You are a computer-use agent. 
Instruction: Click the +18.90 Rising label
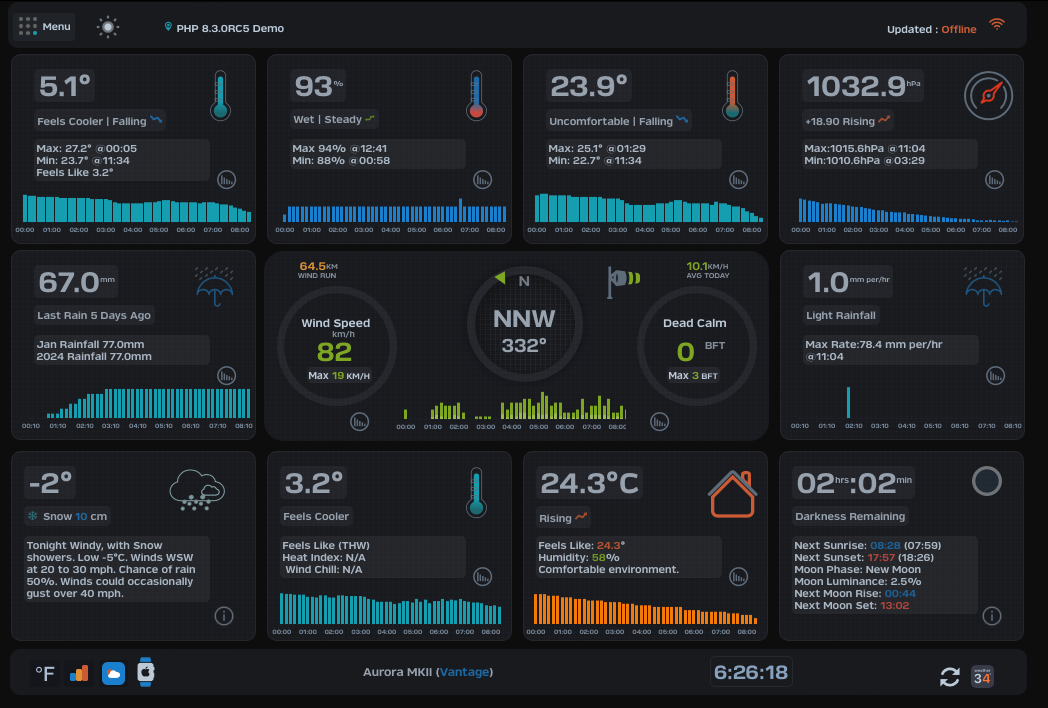[847, 121]
